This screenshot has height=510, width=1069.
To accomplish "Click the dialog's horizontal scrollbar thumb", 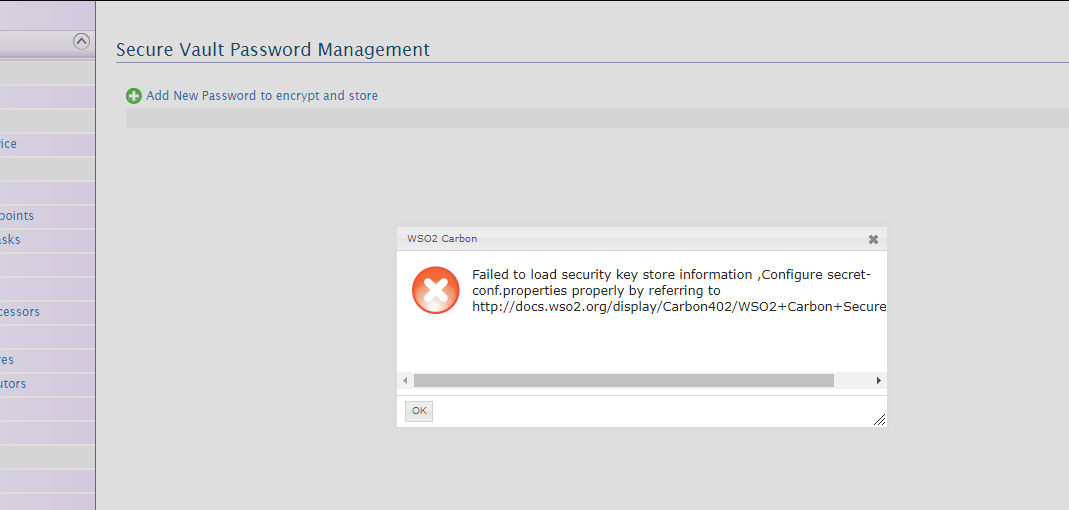I will (623, 381).
